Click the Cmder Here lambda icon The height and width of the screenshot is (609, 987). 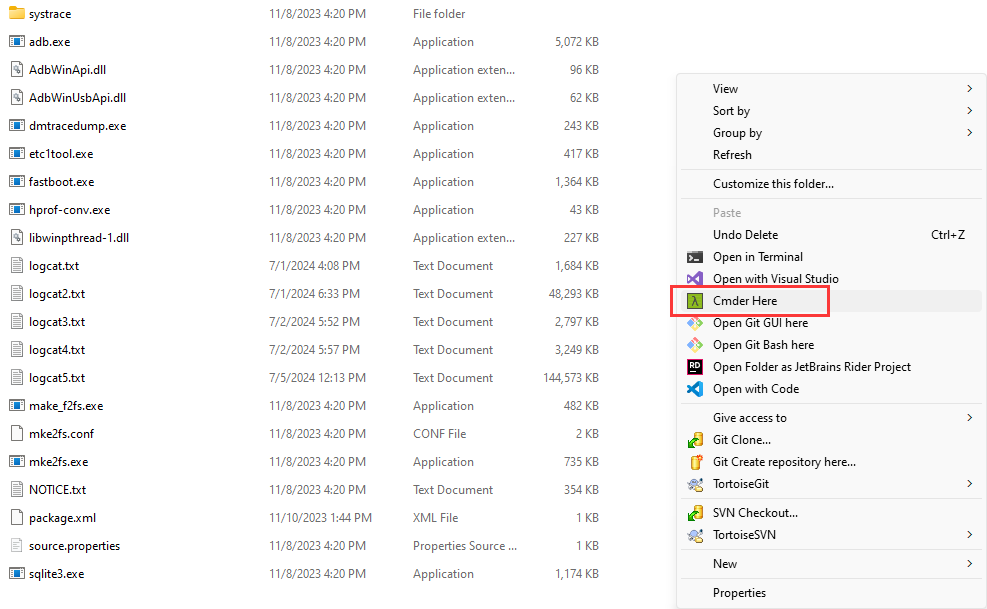click(x=694, y=301)
